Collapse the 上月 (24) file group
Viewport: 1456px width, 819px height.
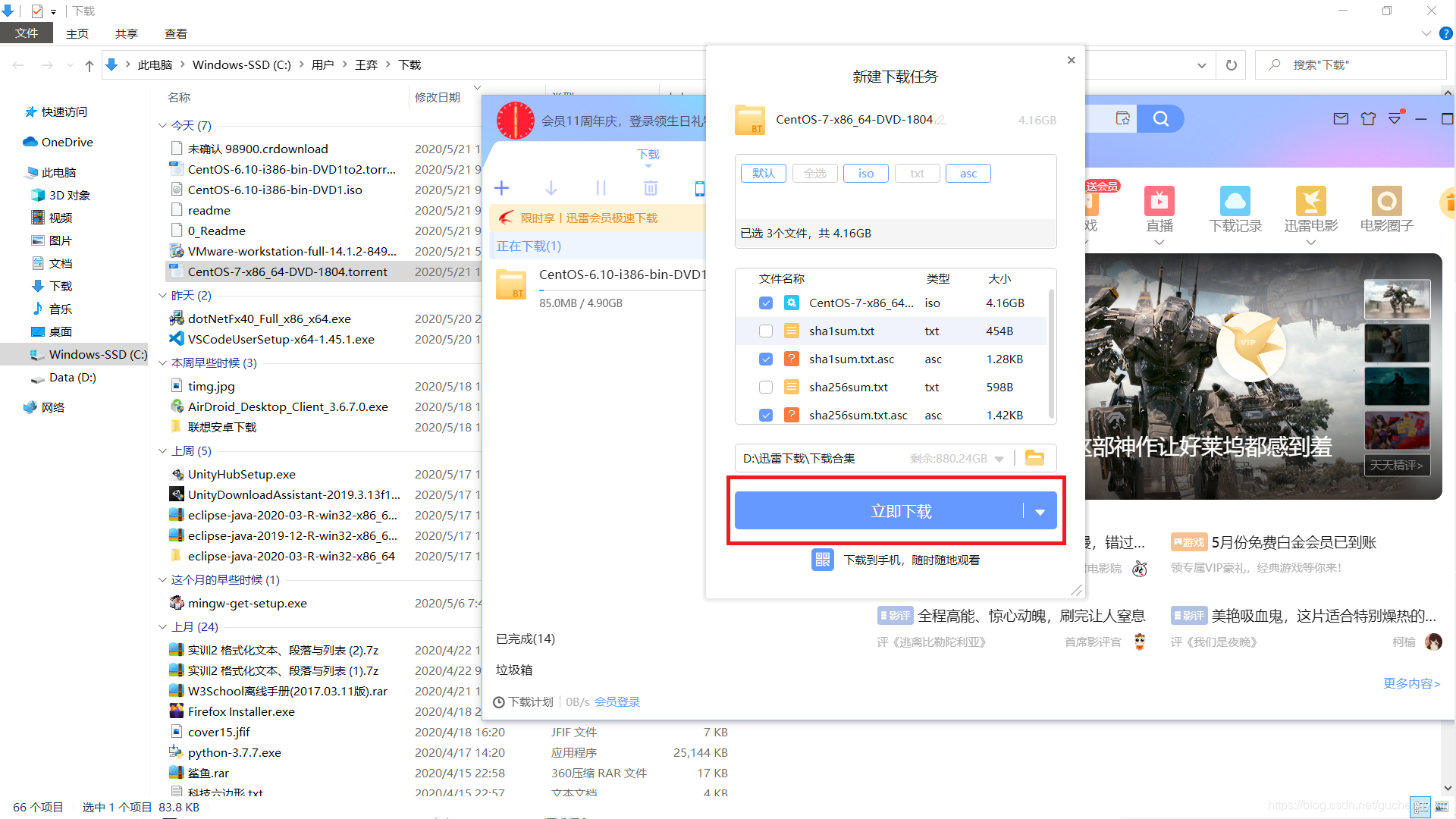tap(162, 626)
